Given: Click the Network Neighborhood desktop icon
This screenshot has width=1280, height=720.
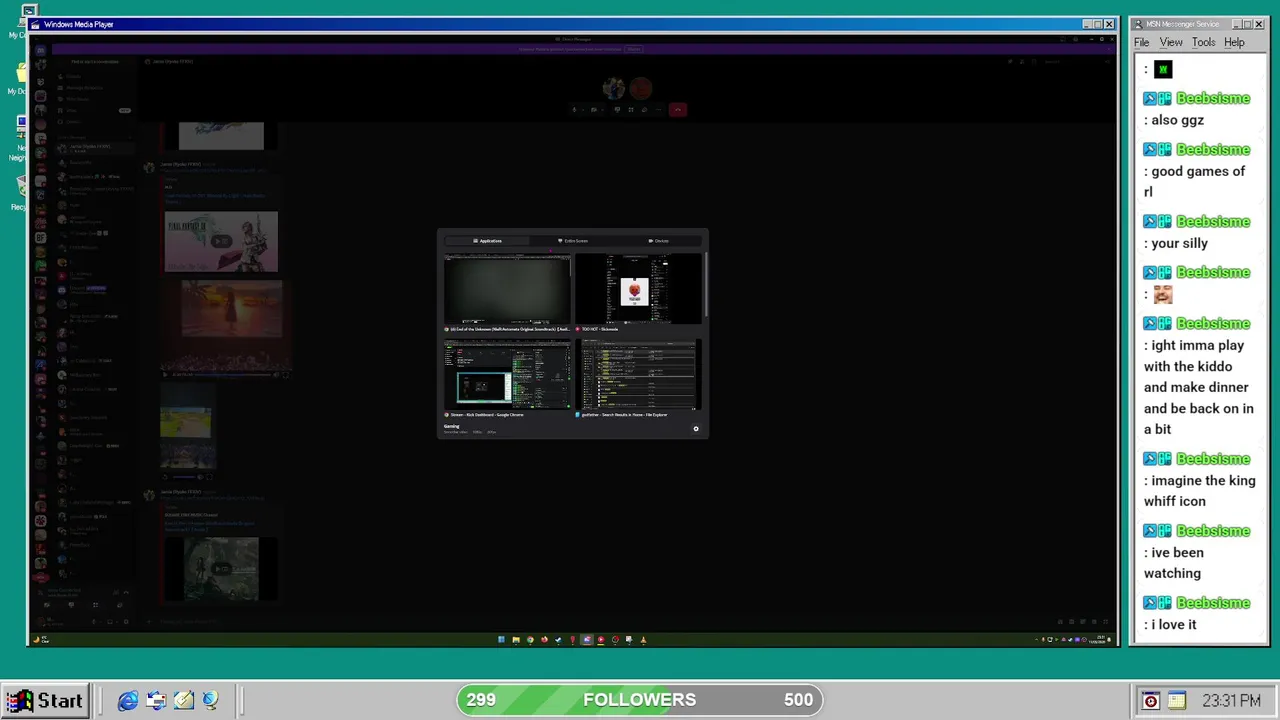Looking at the screenshot, I should tap(20, 138).
